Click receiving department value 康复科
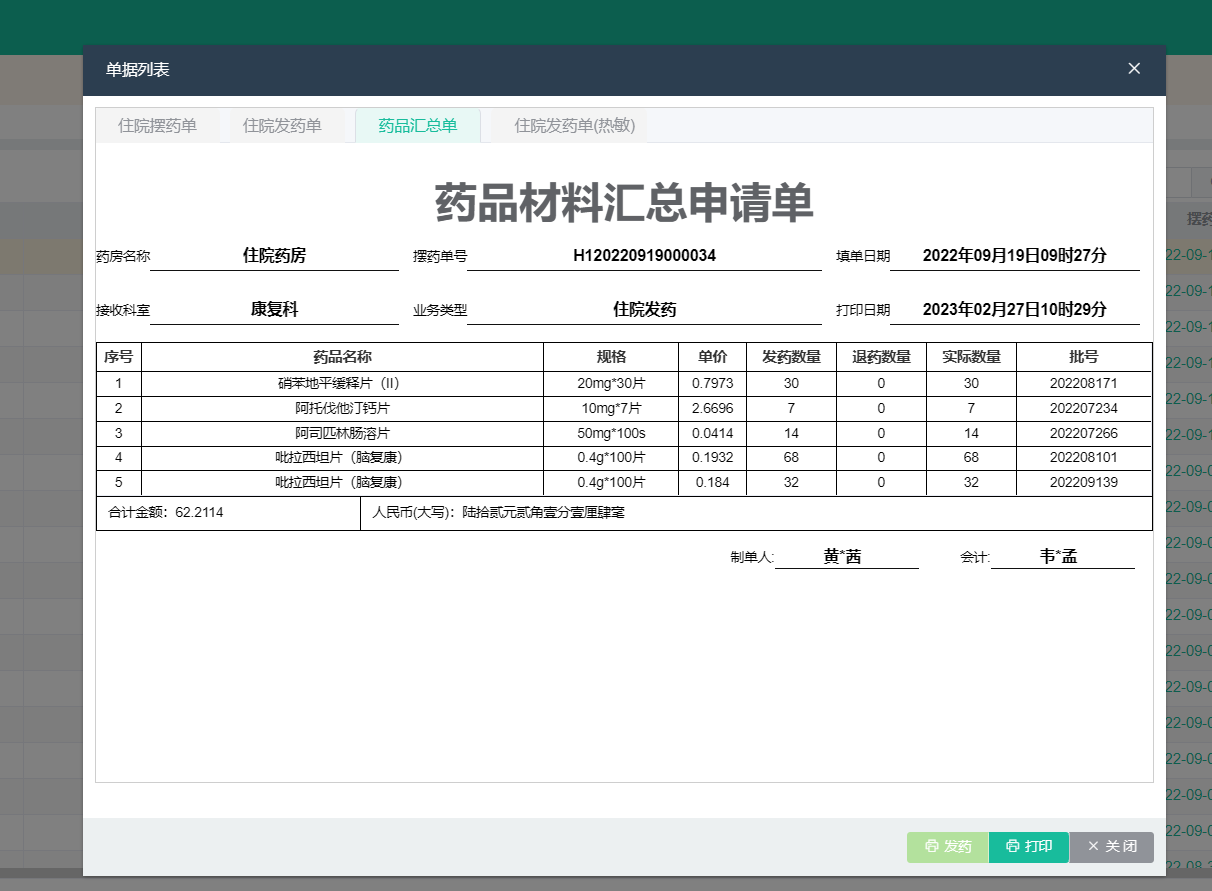 click(x=274, y=309)
